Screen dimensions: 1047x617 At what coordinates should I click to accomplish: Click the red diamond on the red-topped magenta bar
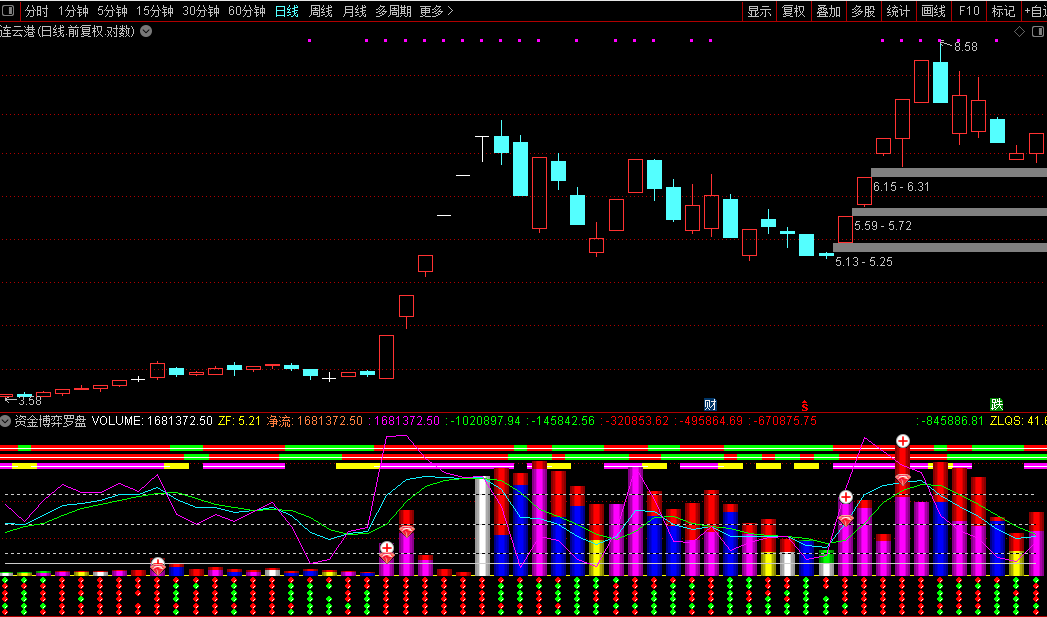[x=407, y=532]
